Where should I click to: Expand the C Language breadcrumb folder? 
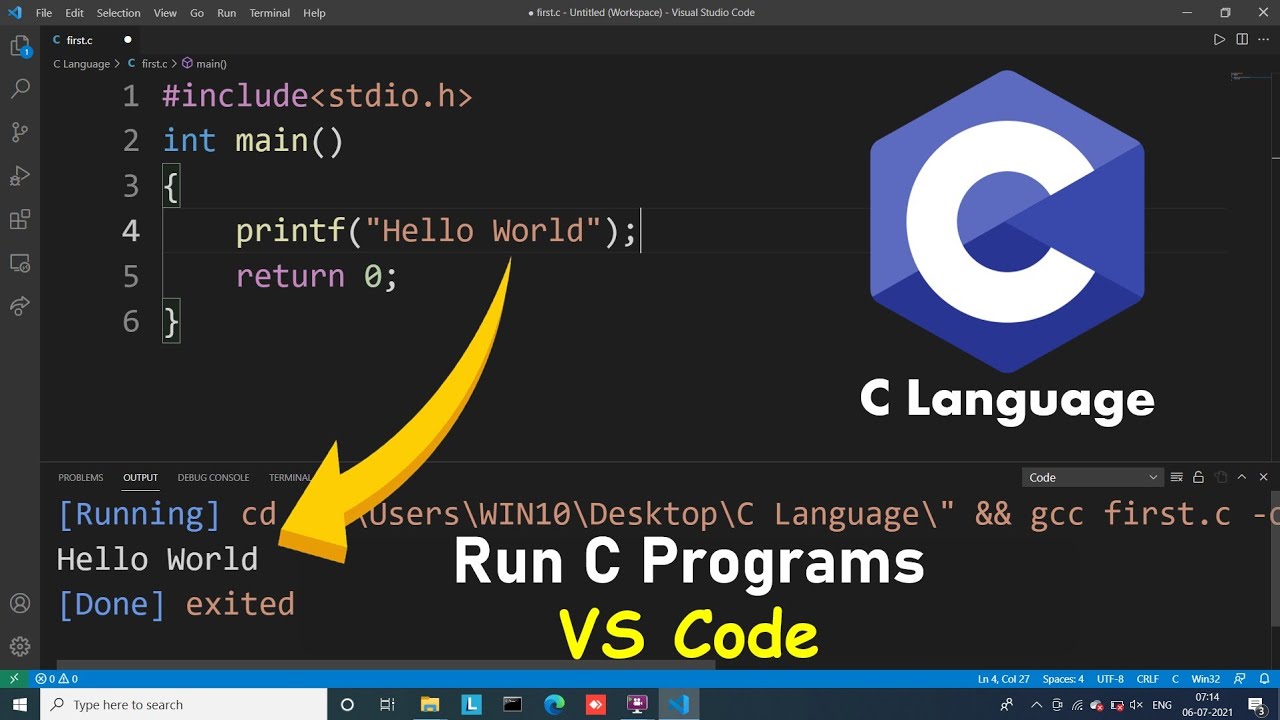[x=82, y=64]
